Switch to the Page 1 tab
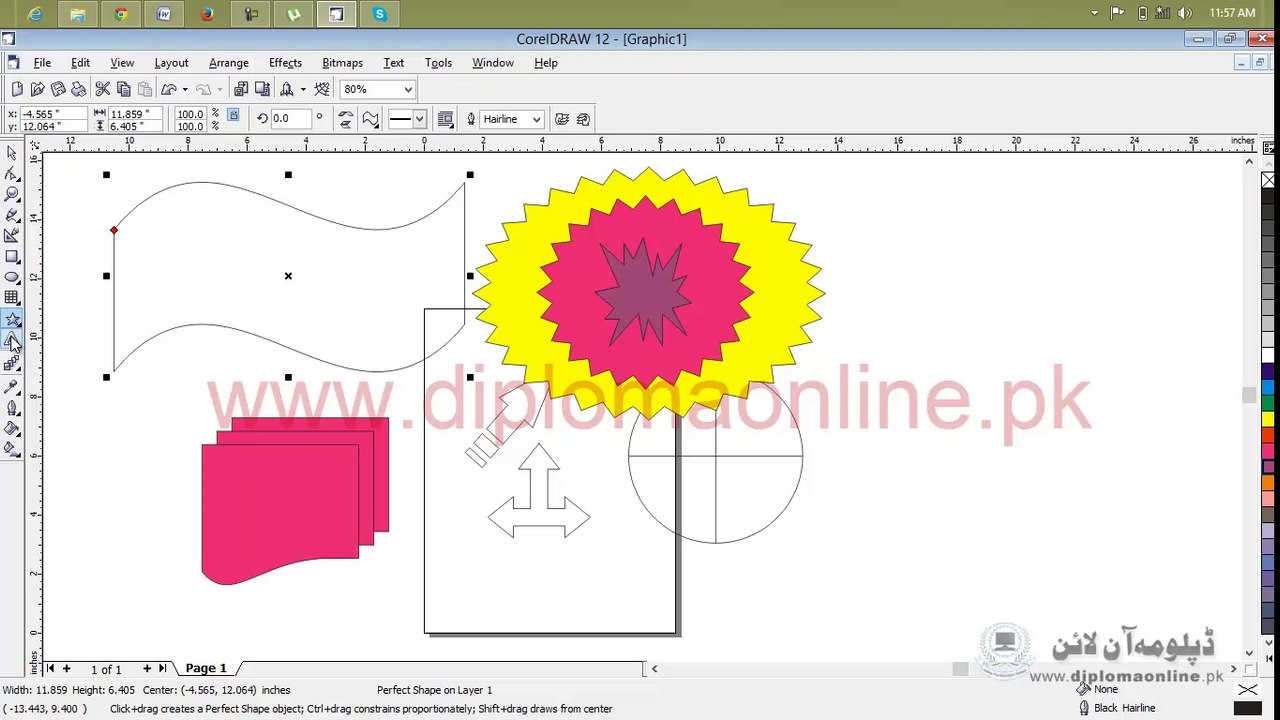The height and width of the screenshot is (720, 1280). 206,668
